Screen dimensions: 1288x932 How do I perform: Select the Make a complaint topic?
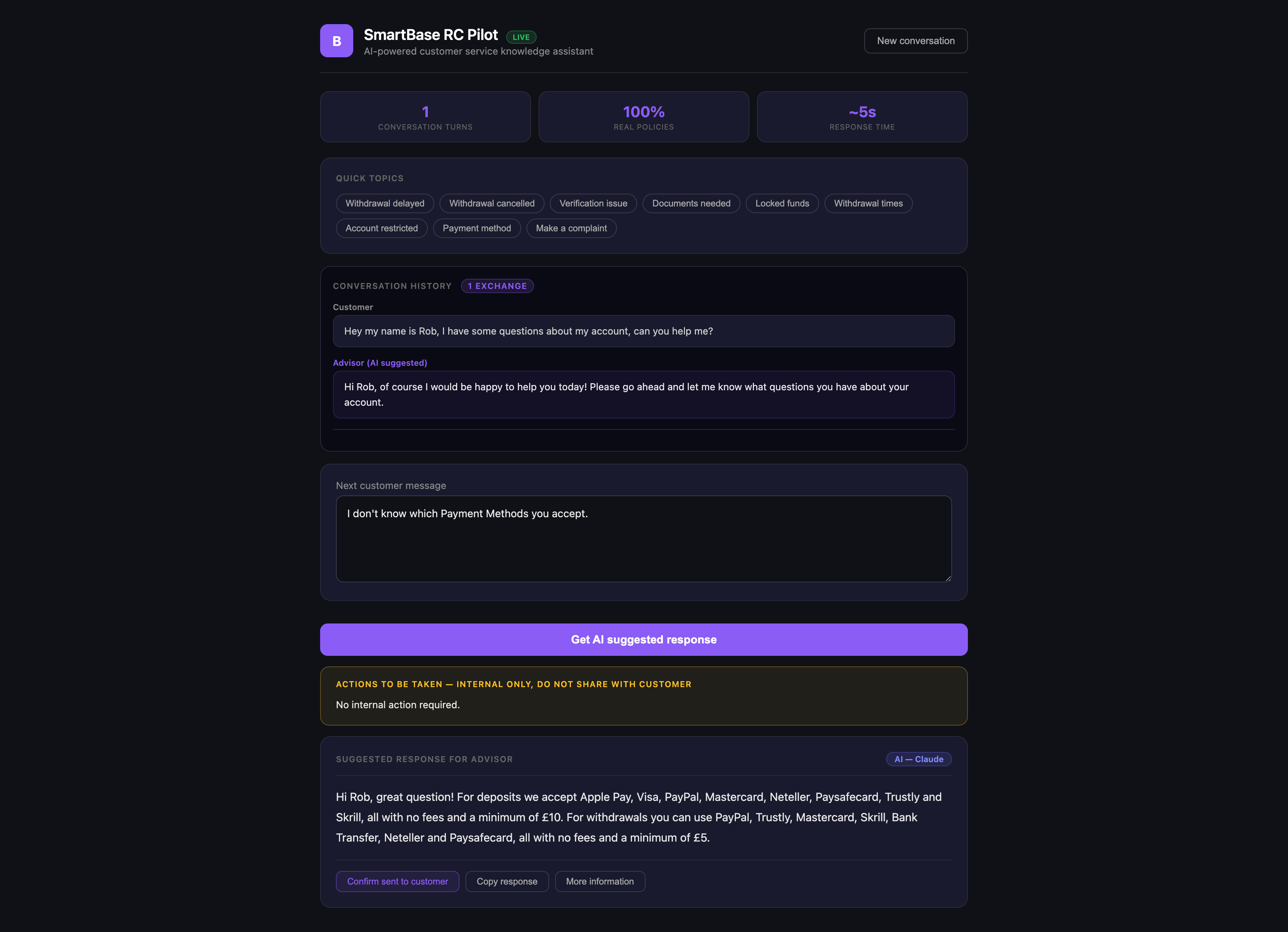pyautogui.click(x=571, y=228)
